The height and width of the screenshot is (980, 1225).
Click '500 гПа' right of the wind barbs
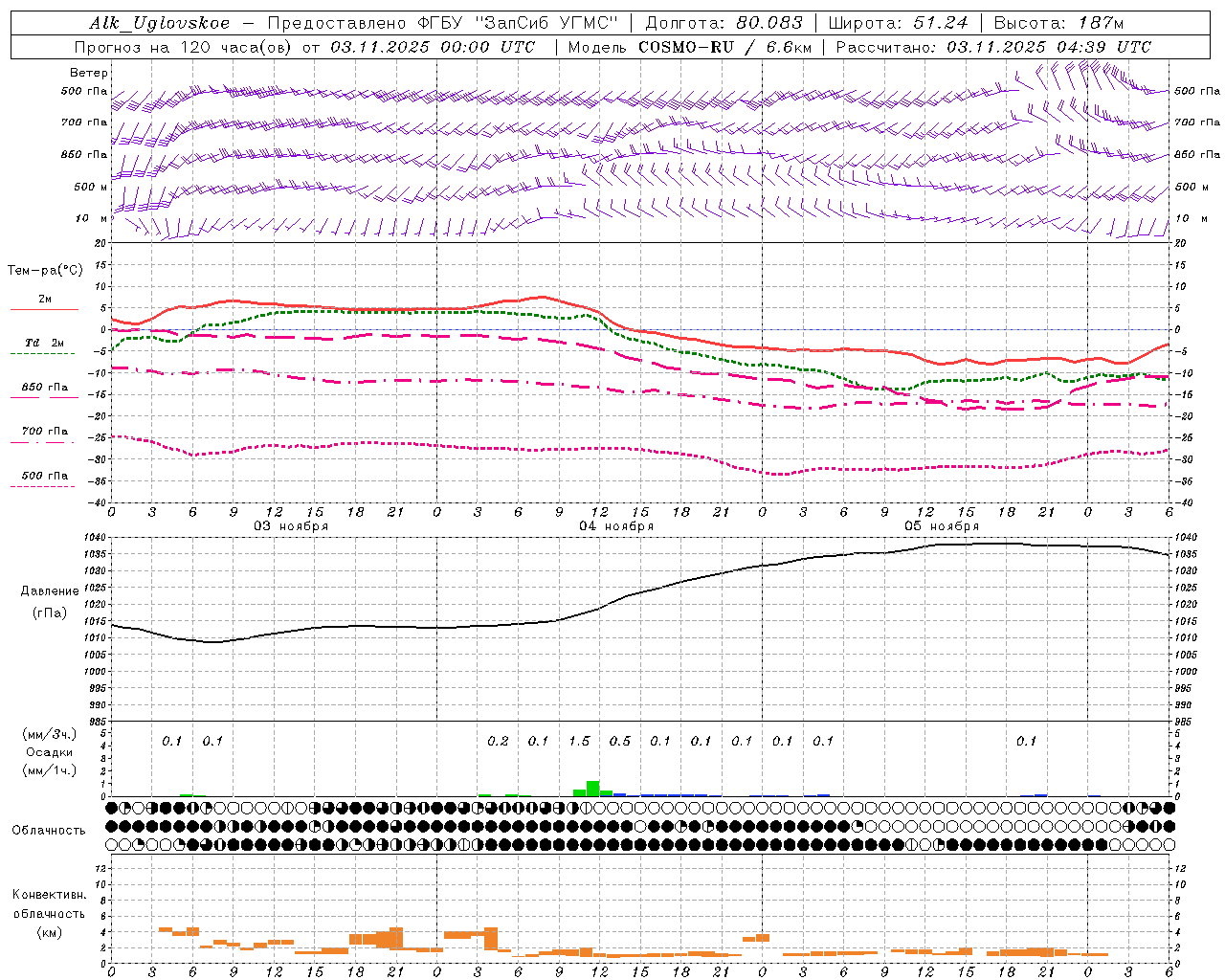click(x=1197, y=91)
